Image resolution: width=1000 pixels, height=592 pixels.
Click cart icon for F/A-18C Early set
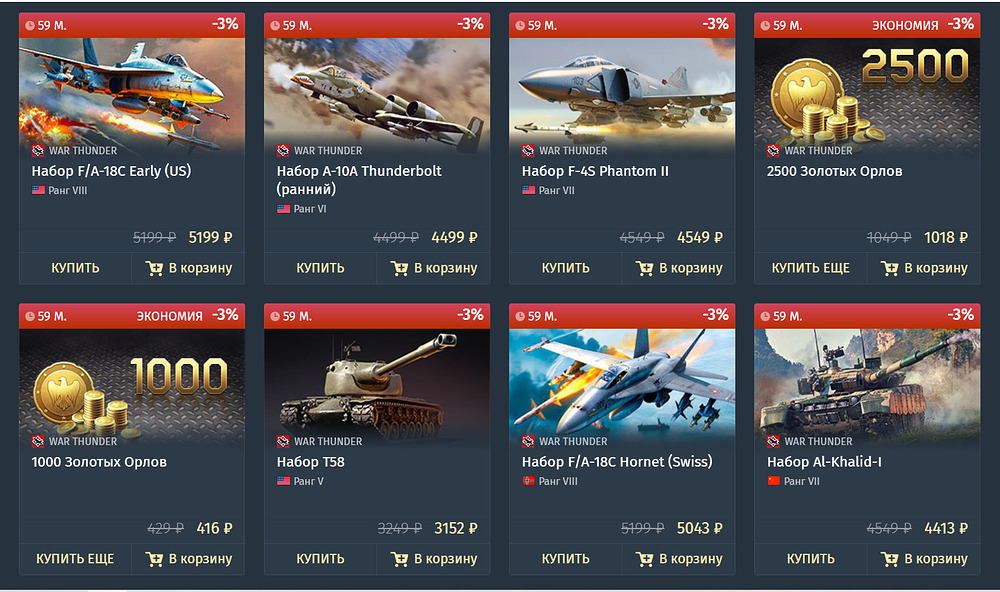(154, 269)
